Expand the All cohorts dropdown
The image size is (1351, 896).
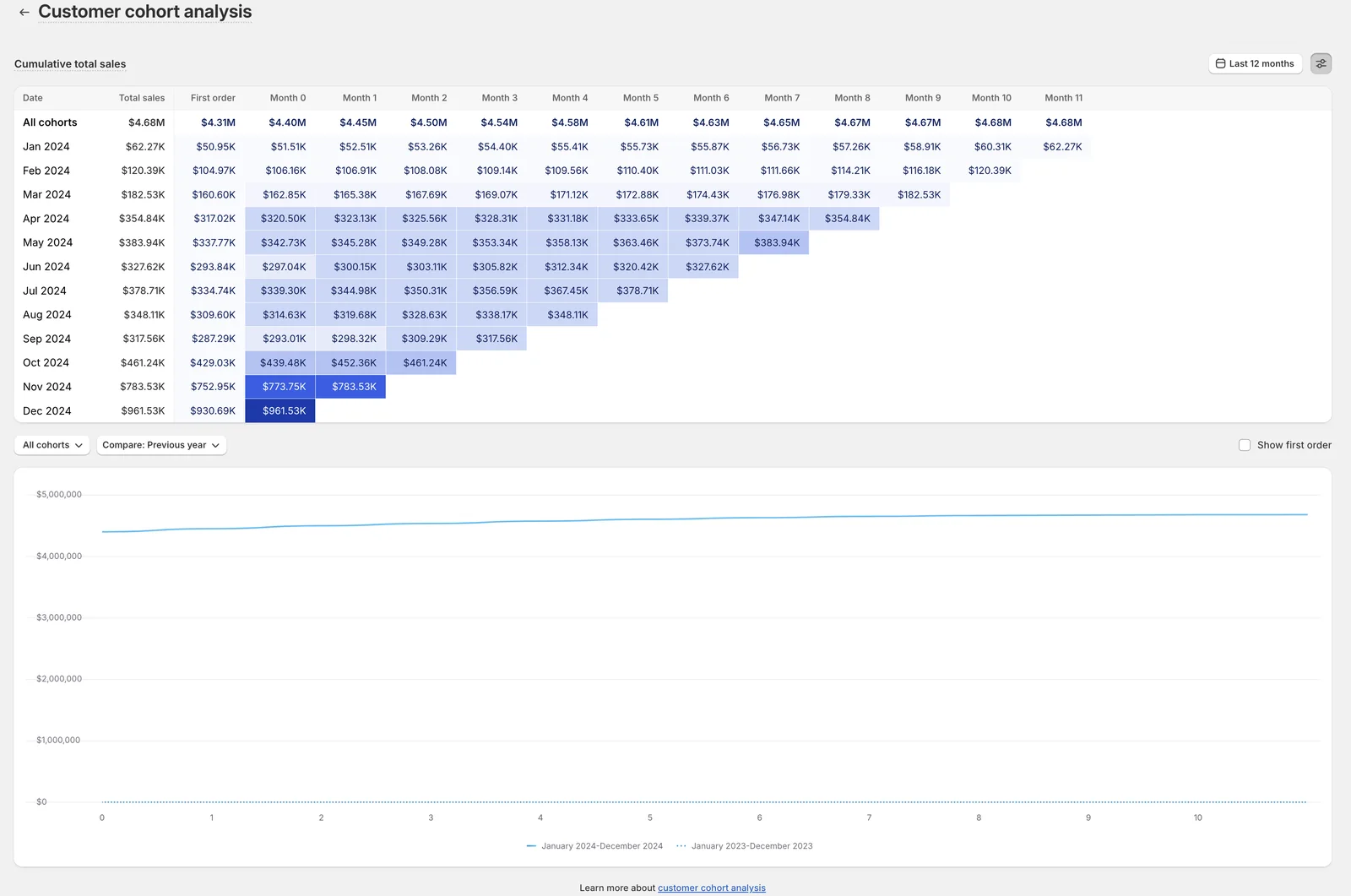tap(52, 445)
